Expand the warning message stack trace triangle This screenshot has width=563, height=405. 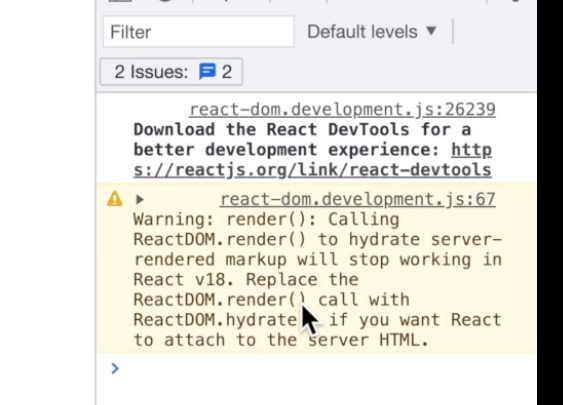[x=140, y=199]
